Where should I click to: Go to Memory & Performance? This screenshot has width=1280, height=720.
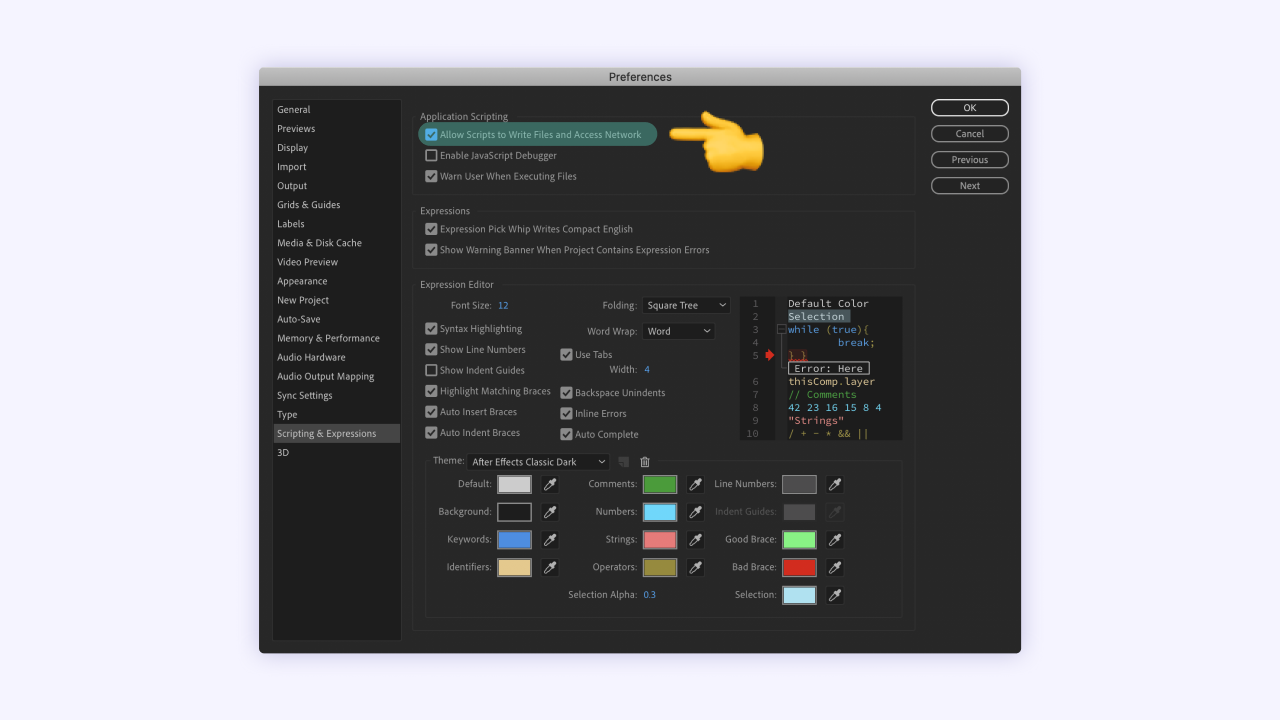[337, 338]
